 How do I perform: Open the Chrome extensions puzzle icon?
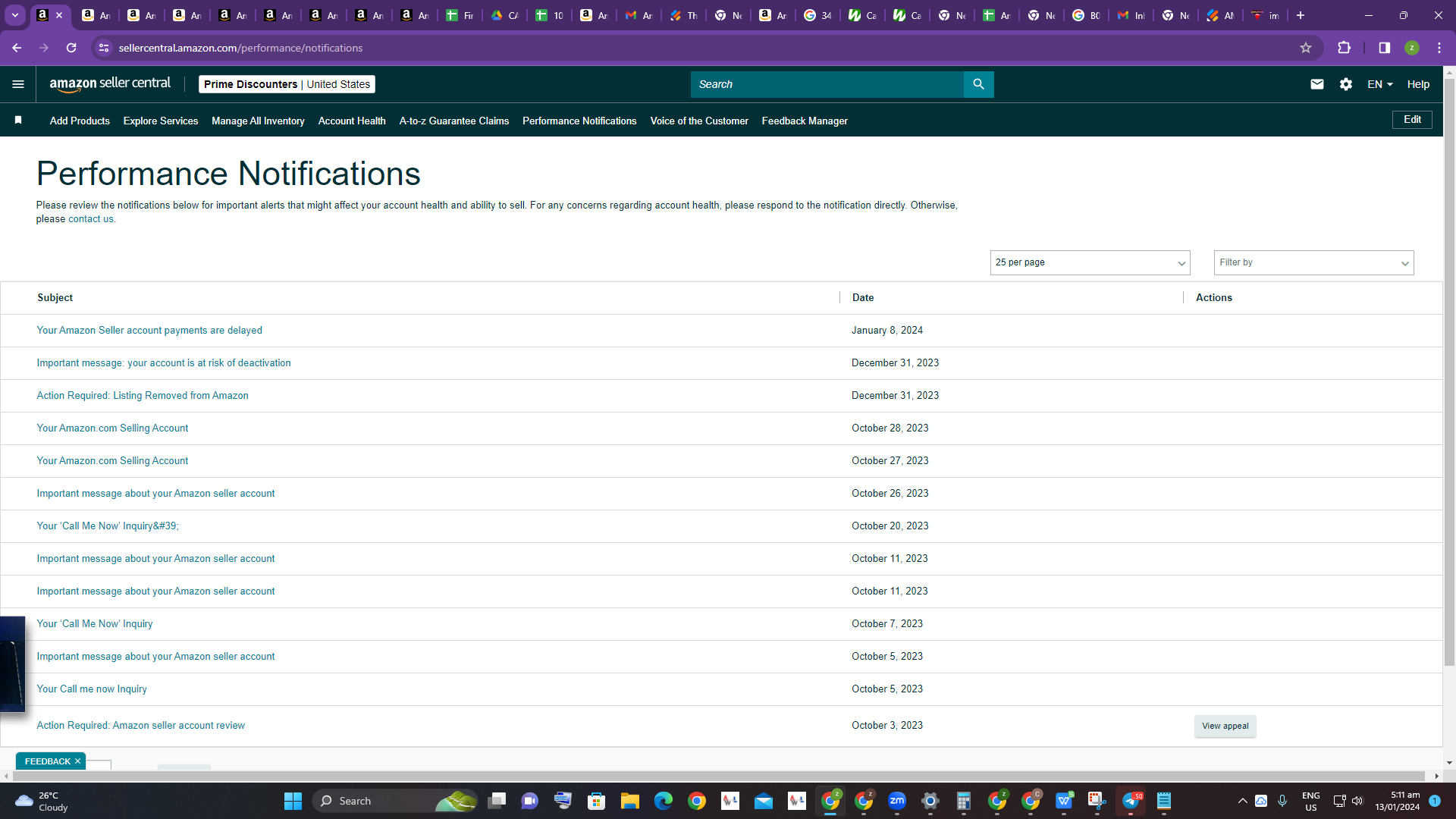coord(1345,48)
